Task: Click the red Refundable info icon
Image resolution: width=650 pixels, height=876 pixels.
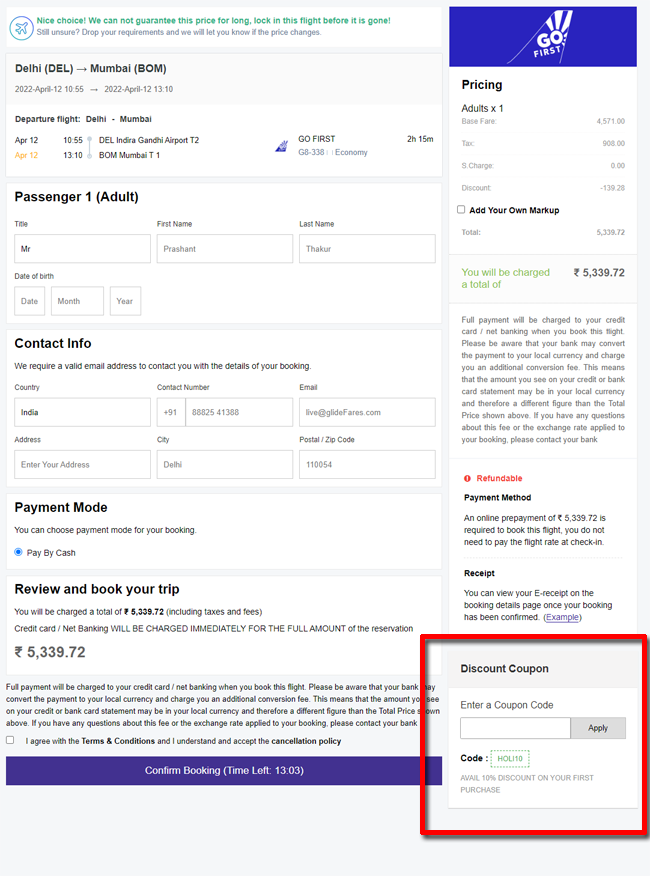Action: pos(467,478)
